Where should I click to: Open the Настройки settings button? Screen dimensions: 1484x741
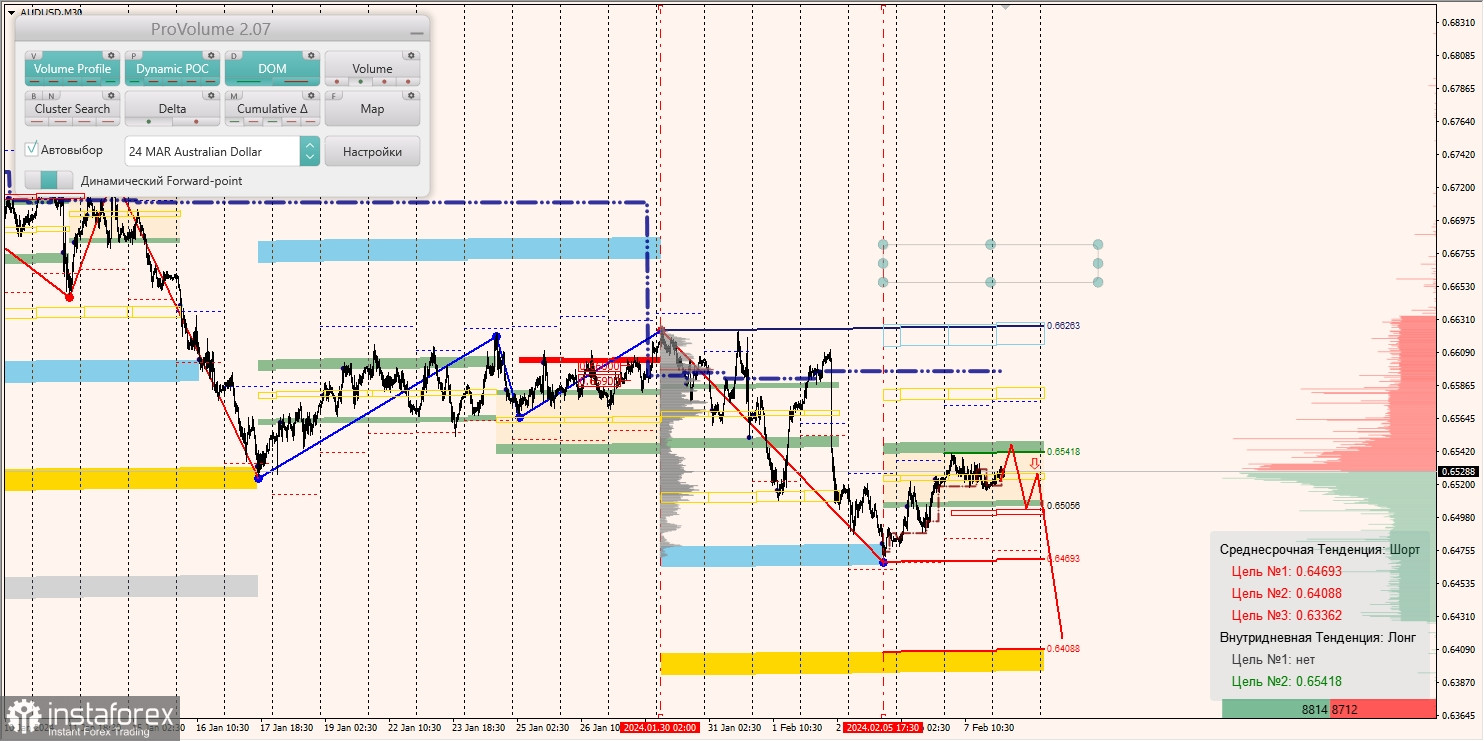[372, 151]
